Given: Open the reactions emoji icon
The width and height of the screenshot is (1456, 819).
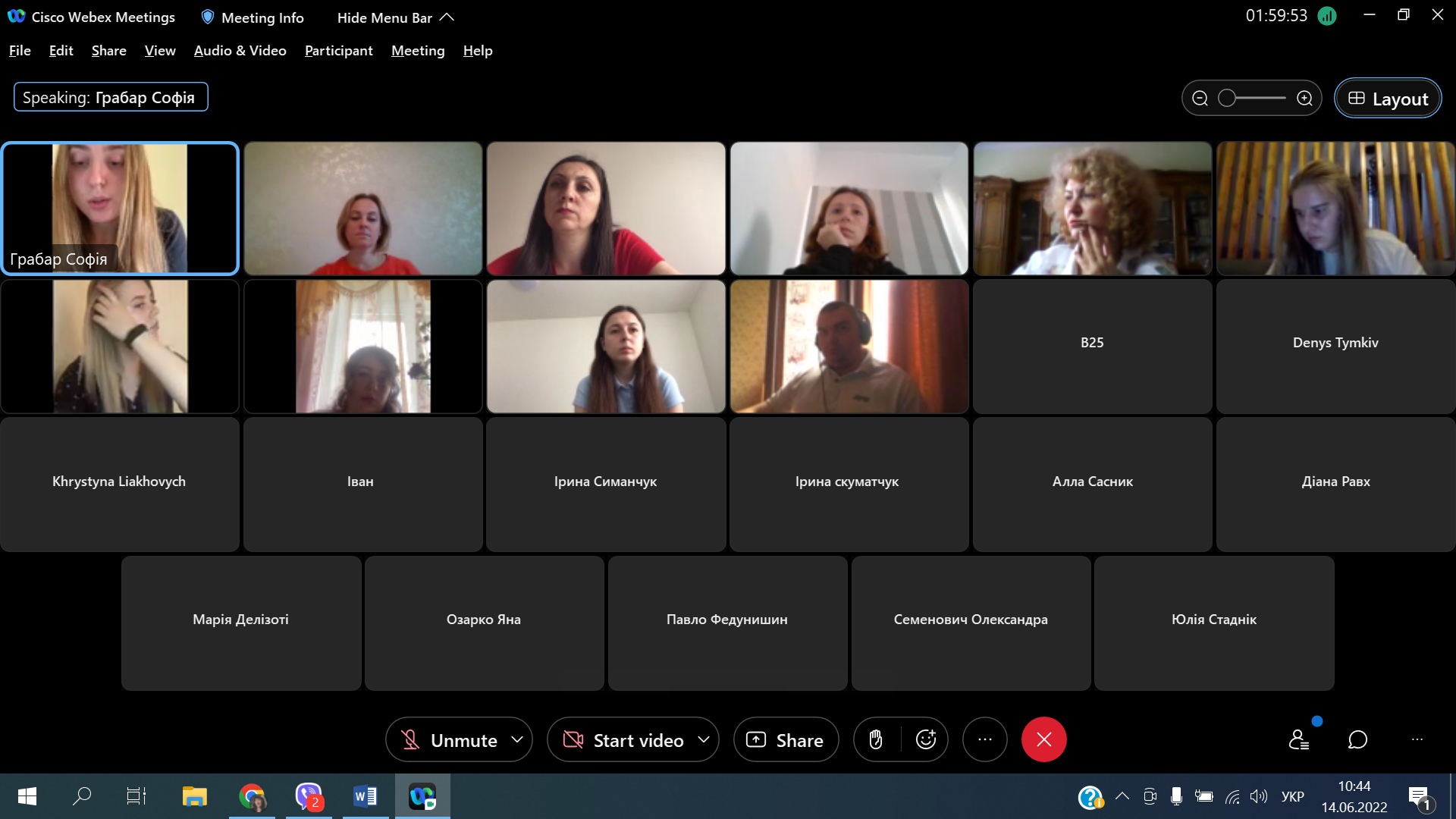Looking at the screenshot, I should tap(926, 739).
